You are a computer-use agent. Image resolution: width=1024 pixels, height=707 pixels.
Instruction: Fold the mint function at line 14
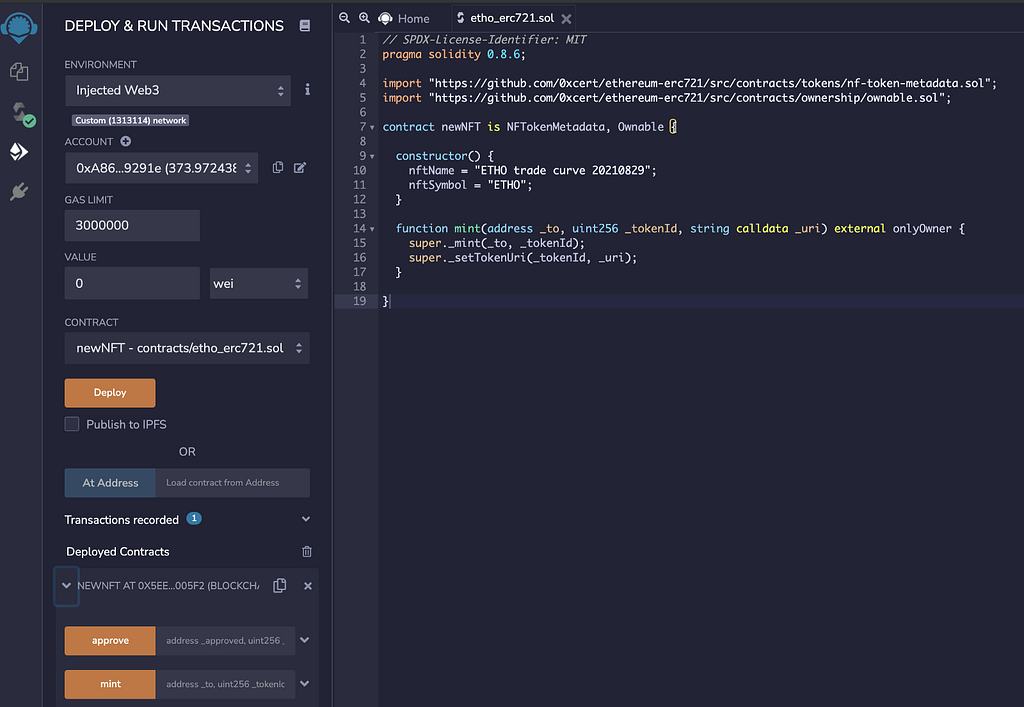coord(372,229)
